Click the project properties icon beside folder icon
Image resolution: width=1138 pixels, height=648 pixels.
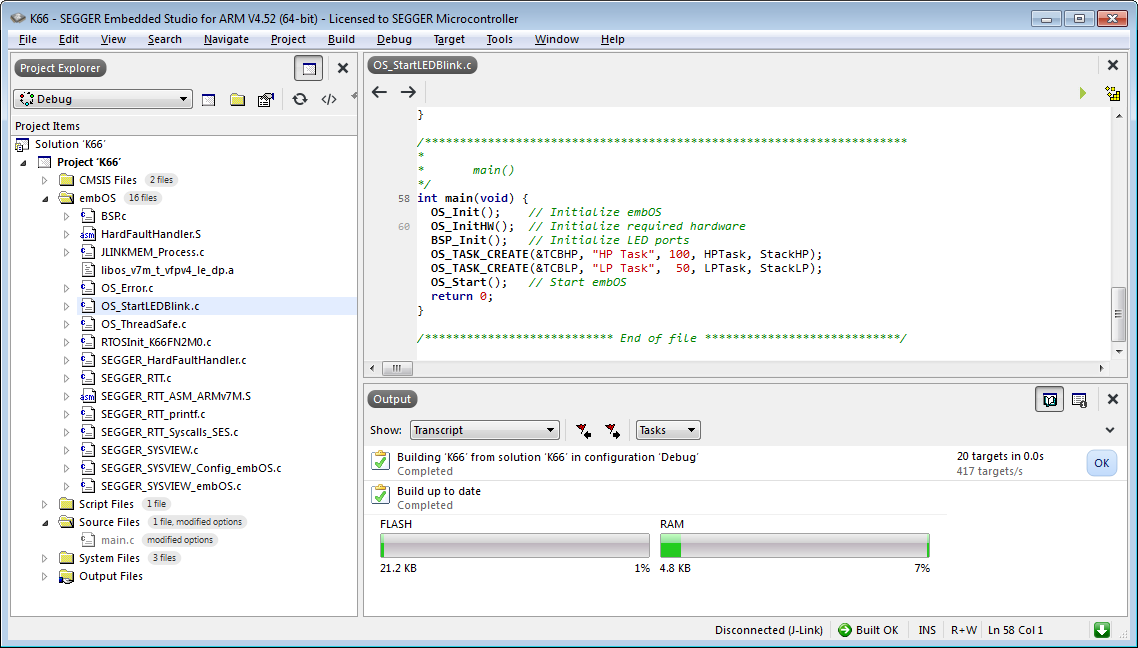coord(265,99)
